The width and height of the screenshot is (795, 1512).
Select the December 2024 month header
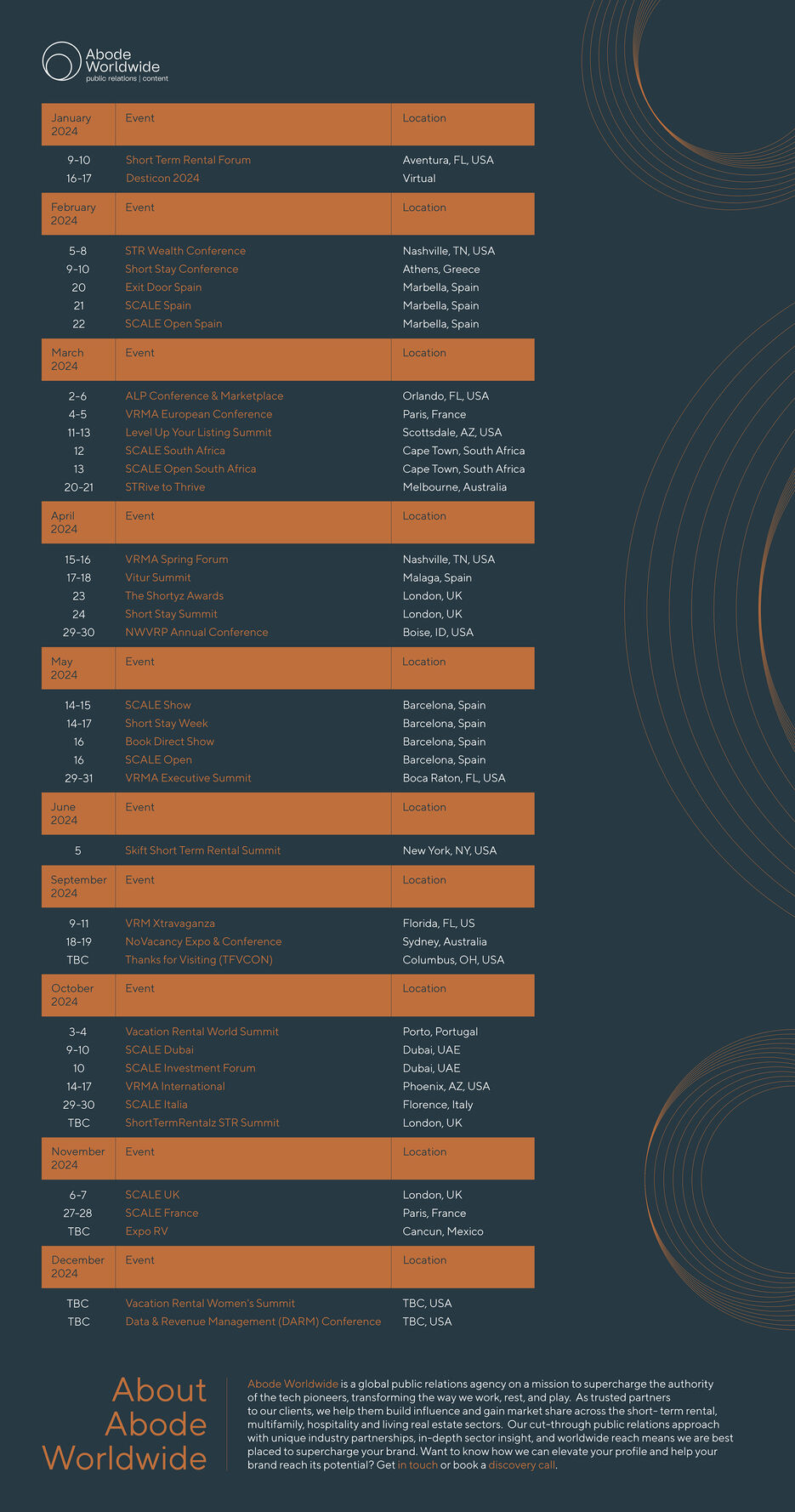coord(77,1267)
